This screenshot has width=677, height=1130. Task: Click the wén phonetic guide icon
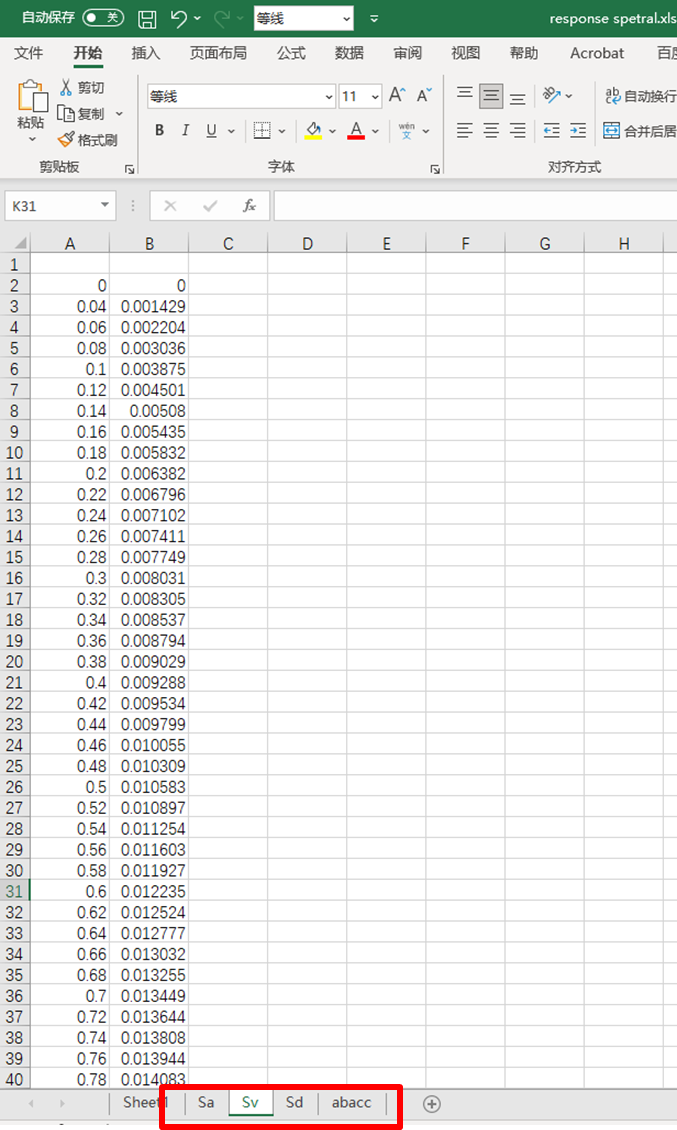pos(407,130)
